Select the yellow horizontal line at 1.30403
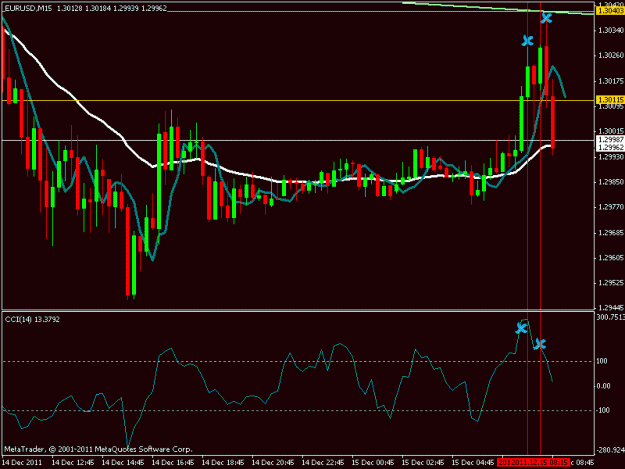The image size is (625, 469). tap(298, 12)
